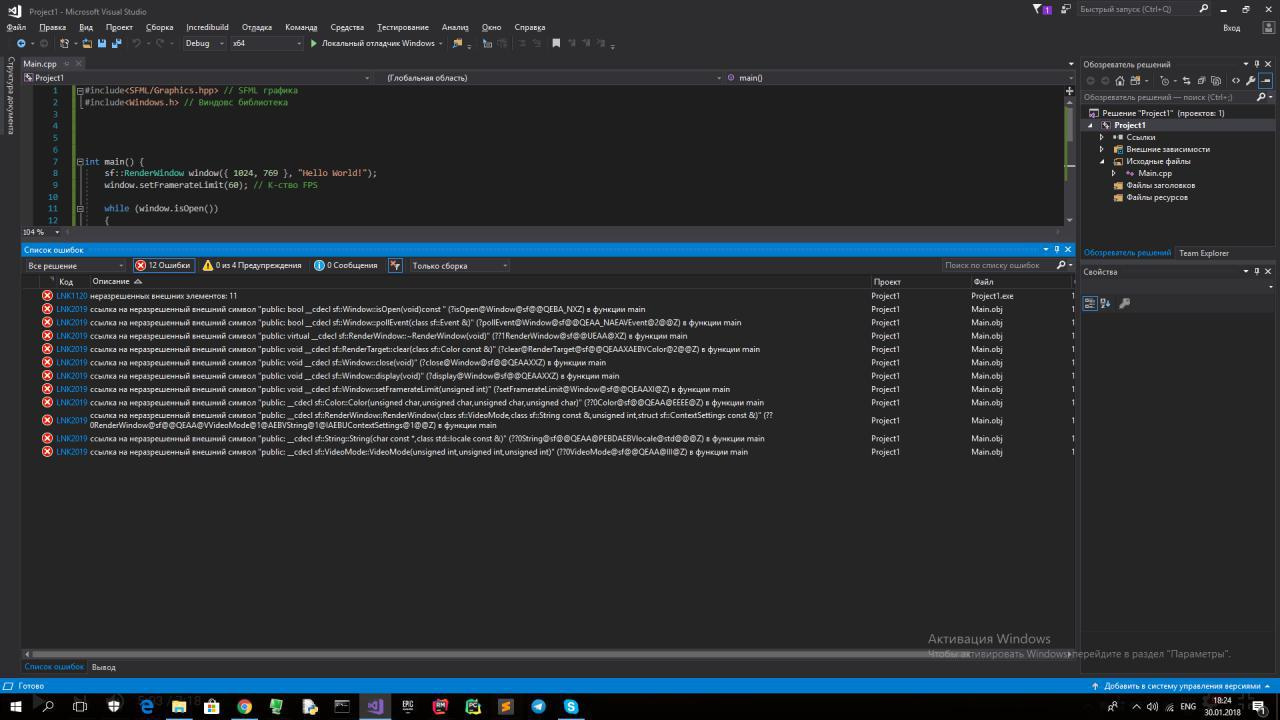Open the Средства menu
Screen dimensions: 1280x720
[347, 27]
